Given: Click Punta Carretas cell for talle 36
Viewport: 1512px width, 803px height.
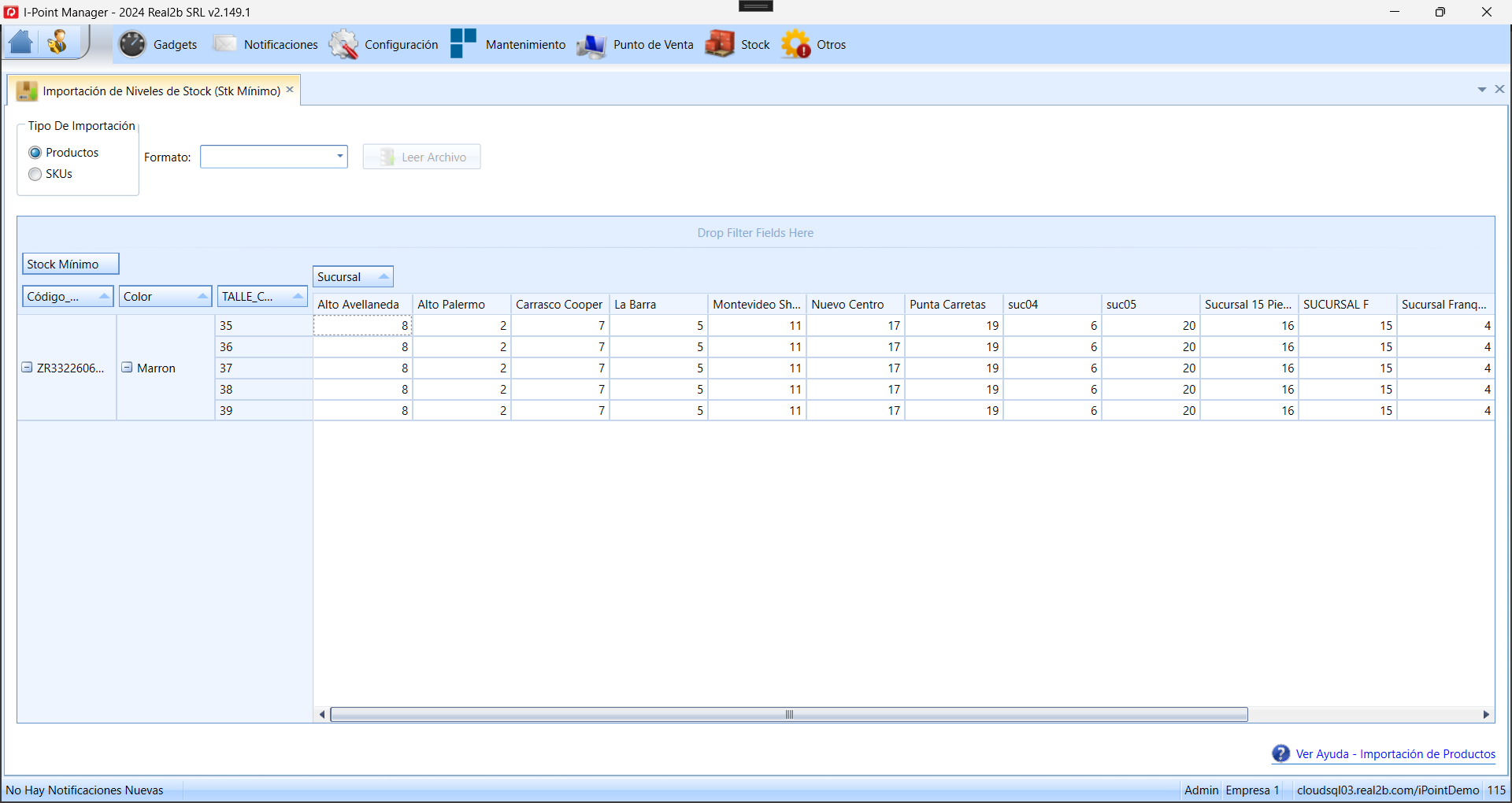Looking at the screenshot, I should click(954, 346).
